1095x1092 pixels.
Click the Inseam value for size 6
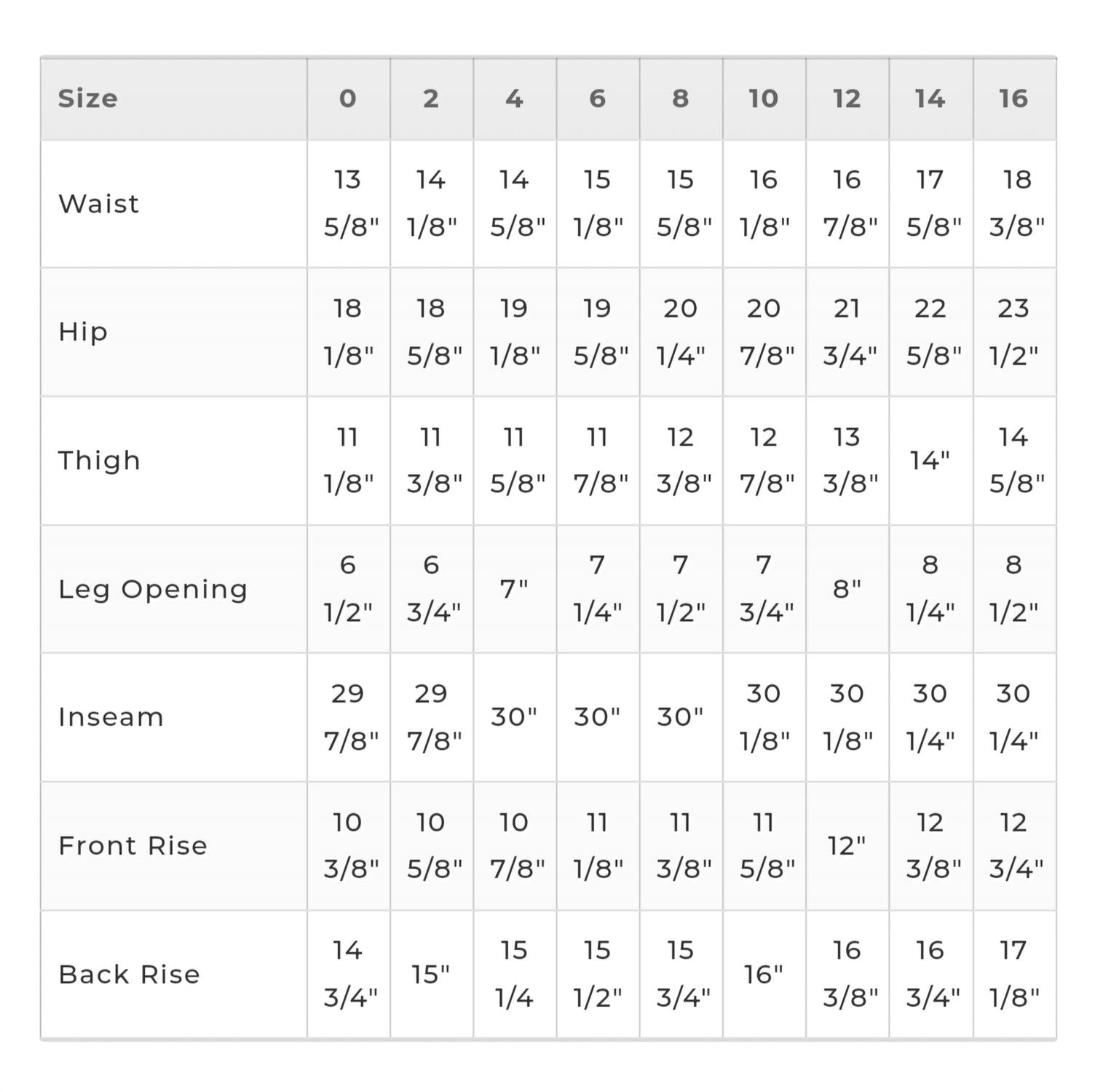click(x=597, y=717)
